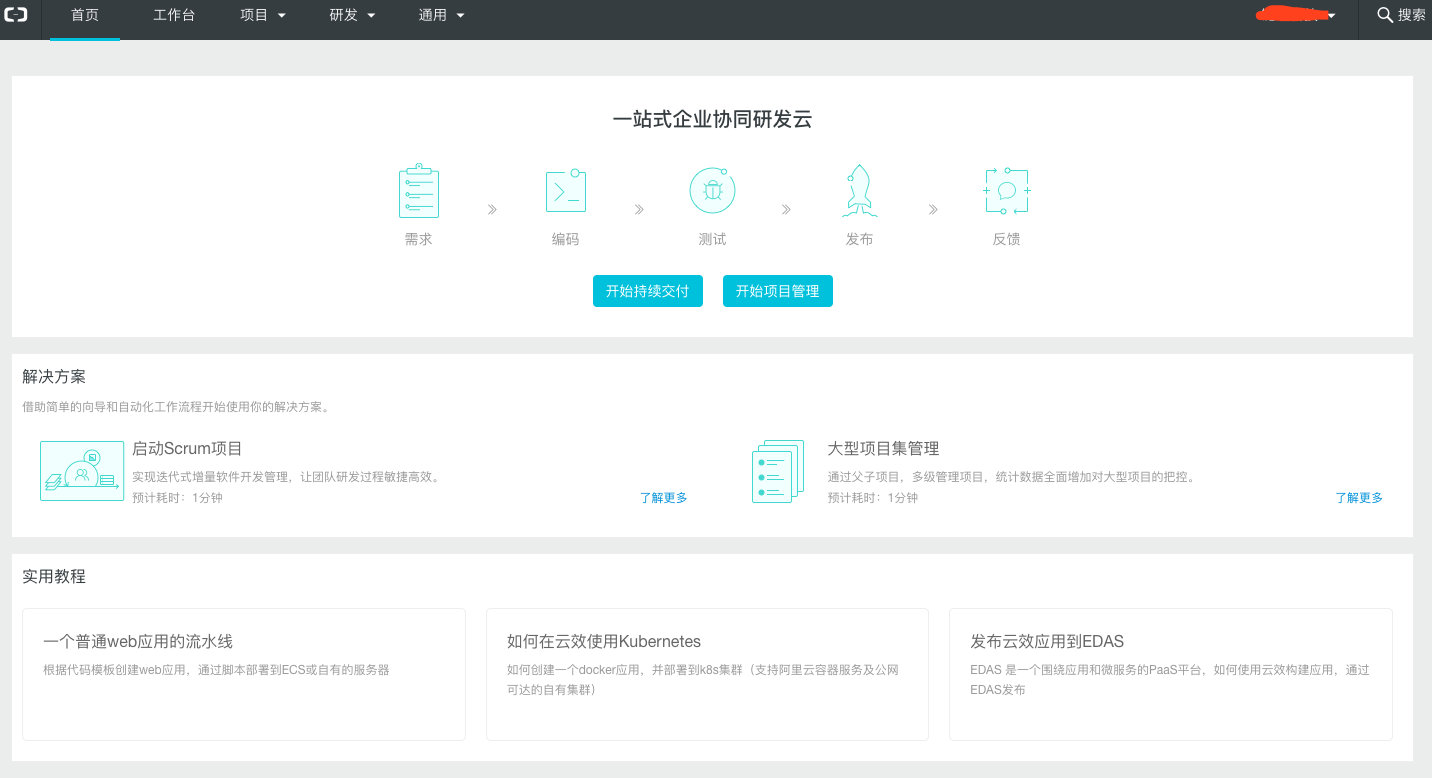Open the 一个普通web应用的流水线 tutorial card
Image resolution: width=1432 pixels, height=778 pixels.
click(244, 674)
